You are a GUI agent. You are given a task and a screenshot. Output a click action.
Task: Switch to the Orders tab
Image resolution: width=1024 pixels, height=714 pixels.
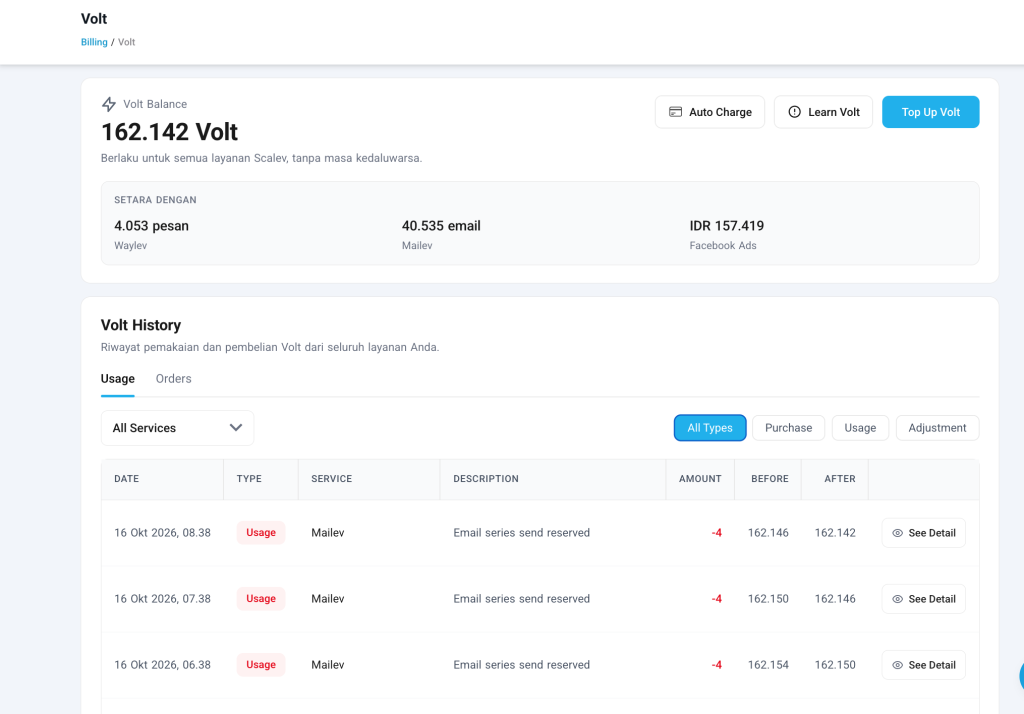pos(174,379)
